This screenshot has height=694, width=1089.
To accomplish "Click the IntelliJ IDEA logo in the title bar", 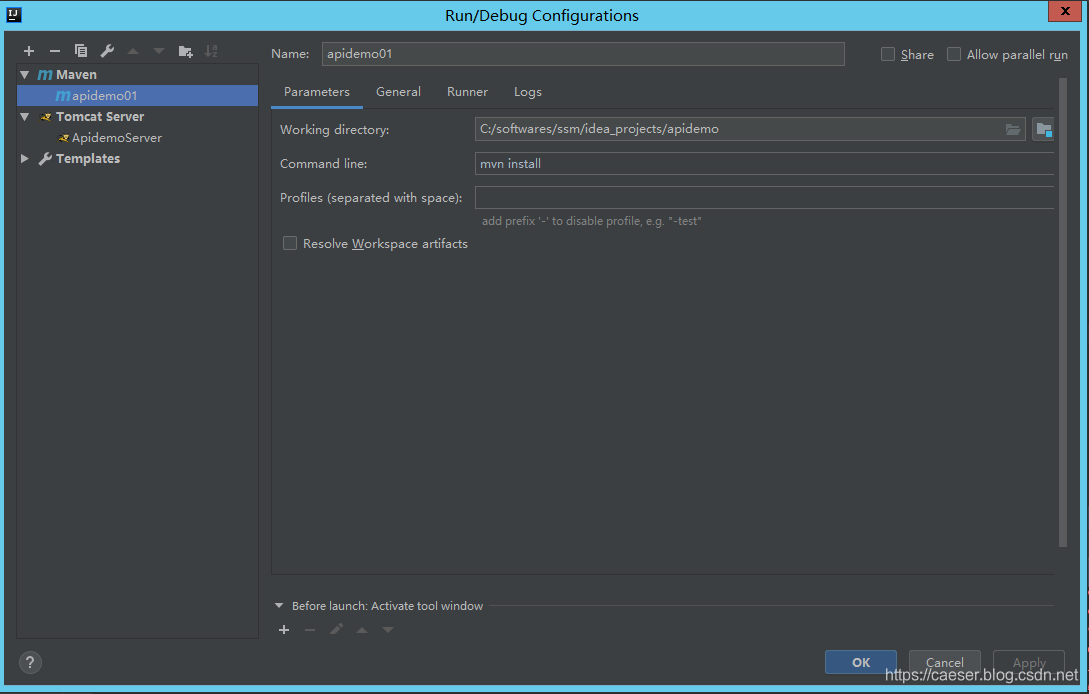I will point(13,15).
